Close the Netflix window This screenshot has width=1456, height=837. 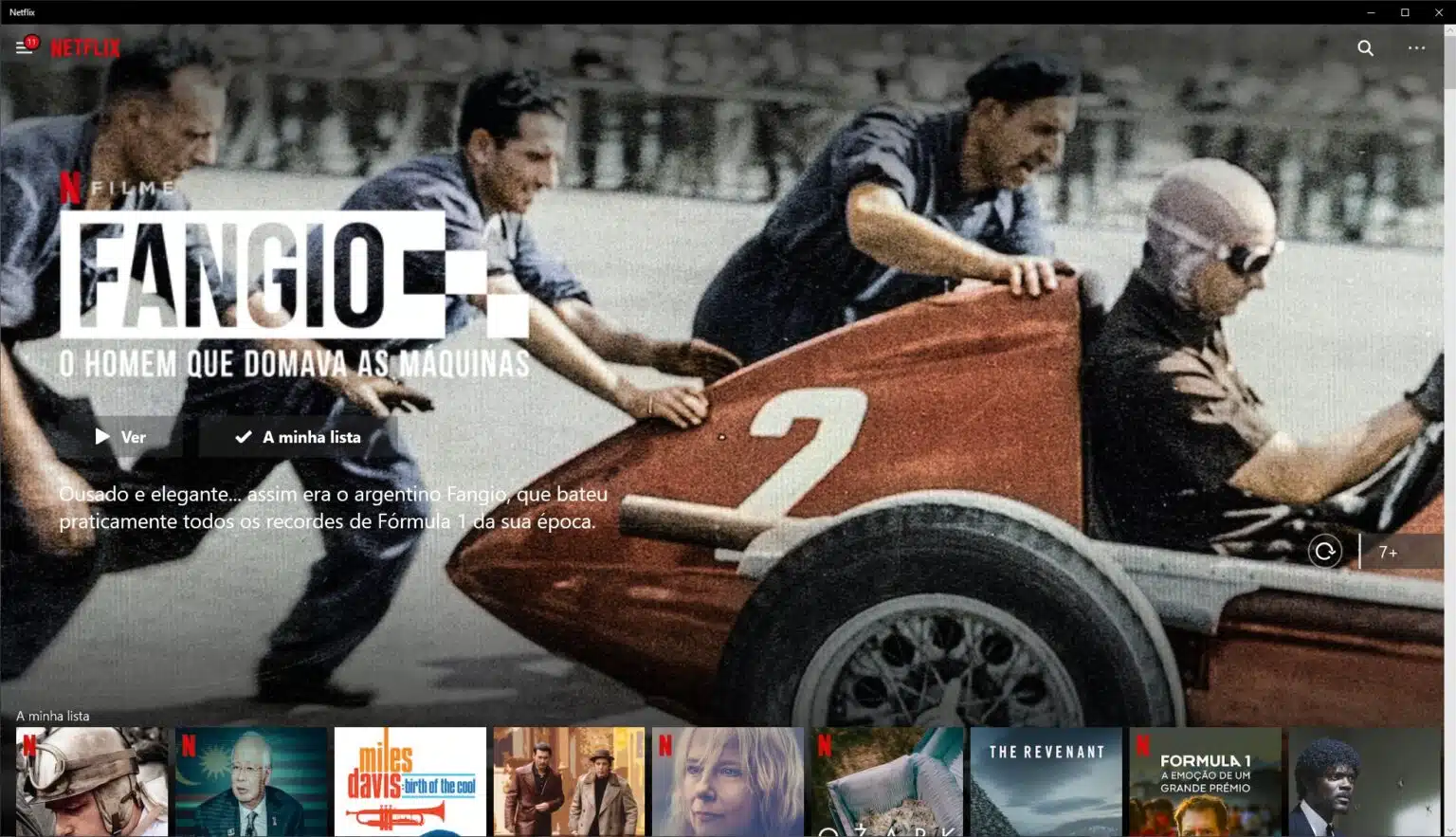pyautogui.click(x=1439, y=12)
